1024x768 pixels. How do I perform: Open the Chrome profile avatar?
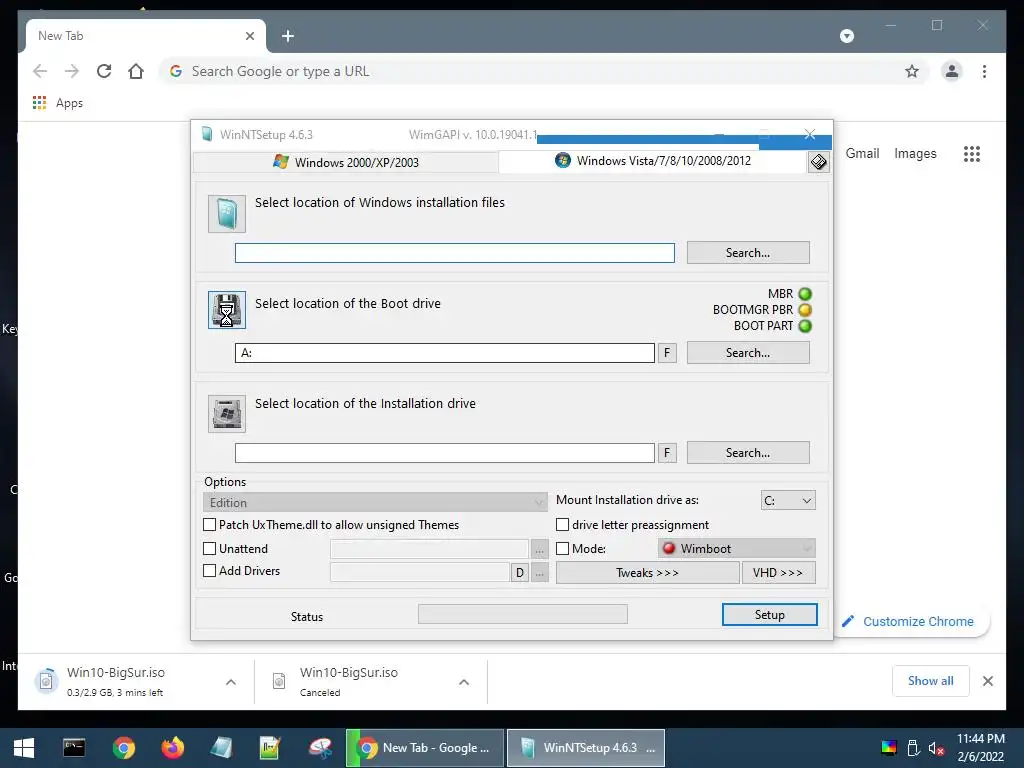(x=952, y=71)
